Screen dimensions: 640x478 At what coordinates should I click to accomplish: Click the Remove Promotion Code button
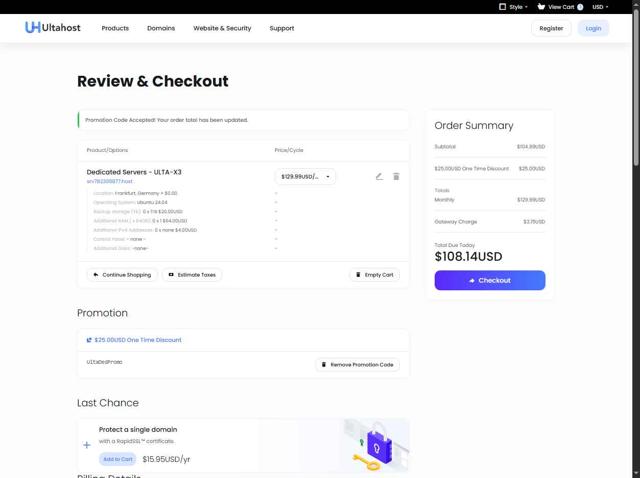[358, 365]
